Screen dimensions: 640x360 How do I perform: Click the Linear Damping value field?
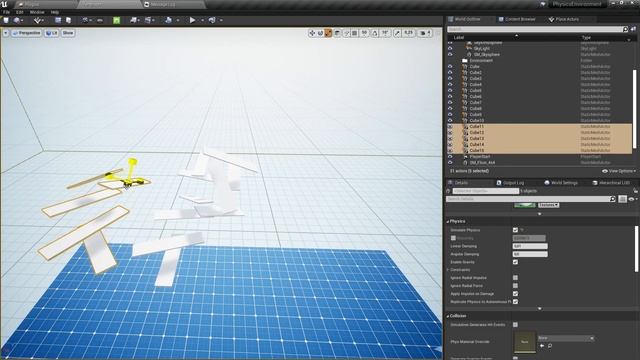click(530, 246)
